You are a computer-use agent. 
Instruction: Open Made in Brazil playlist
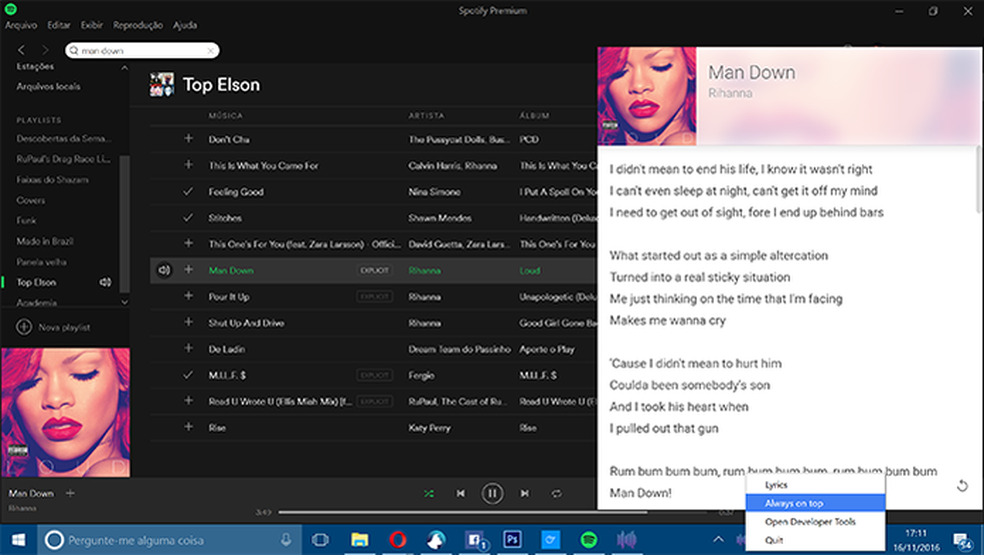tap(45, 241)
